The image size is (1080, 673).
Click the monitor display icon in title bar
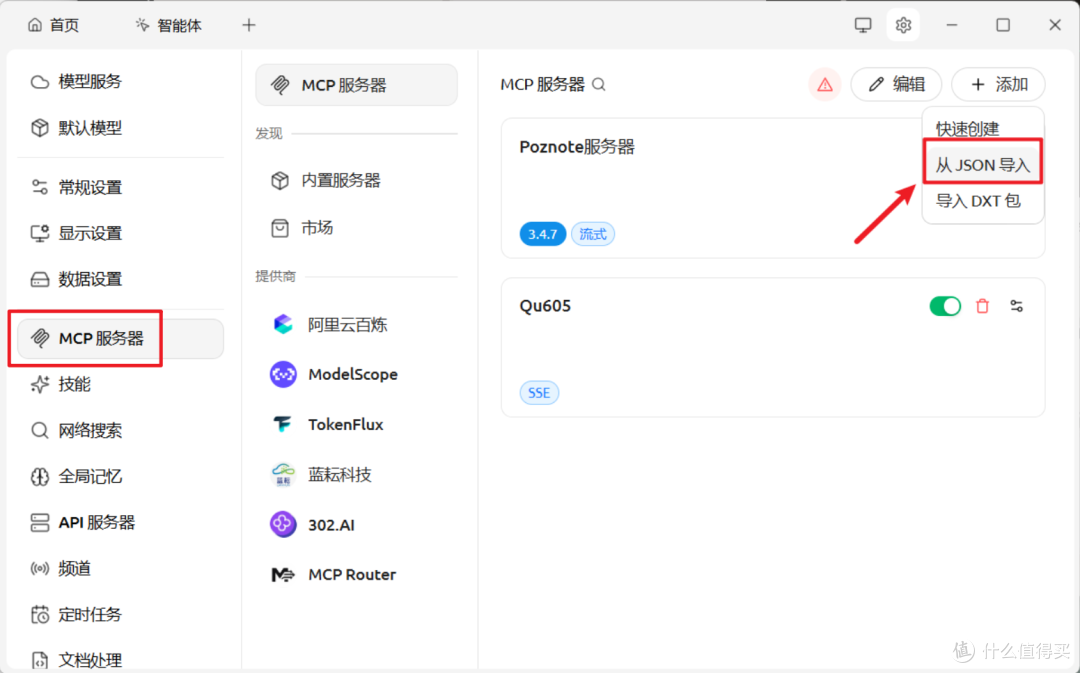pyautogui.click(x=862, y=25)
